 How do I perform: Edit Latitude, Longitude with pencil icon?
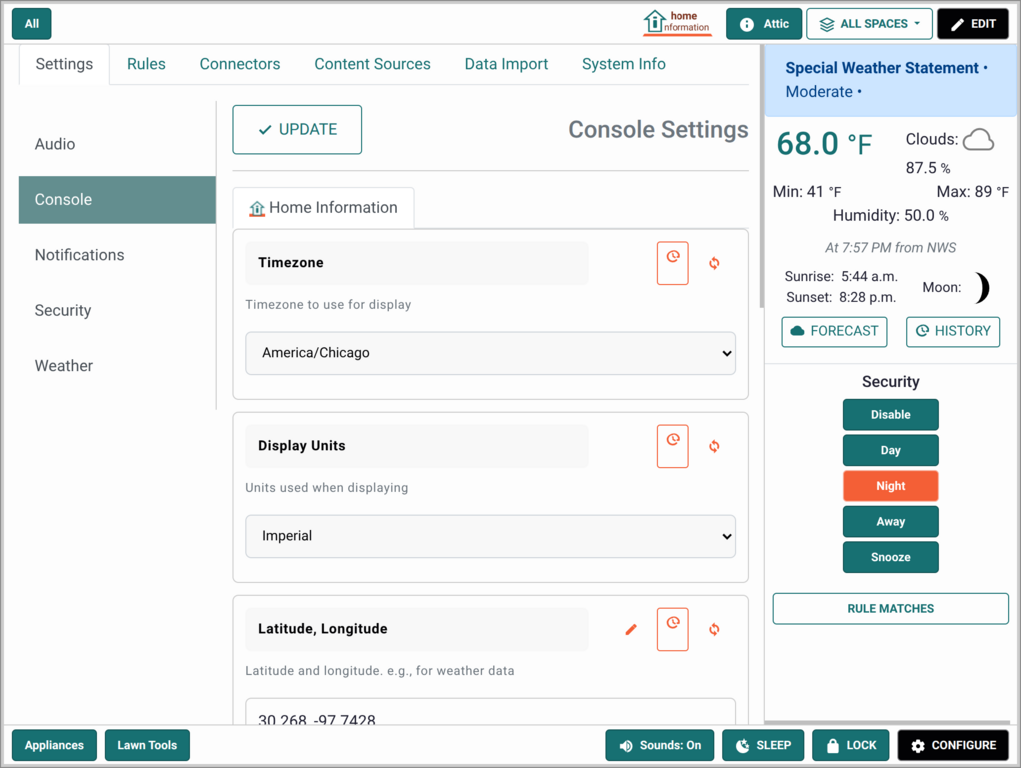[x=631, y=629]
